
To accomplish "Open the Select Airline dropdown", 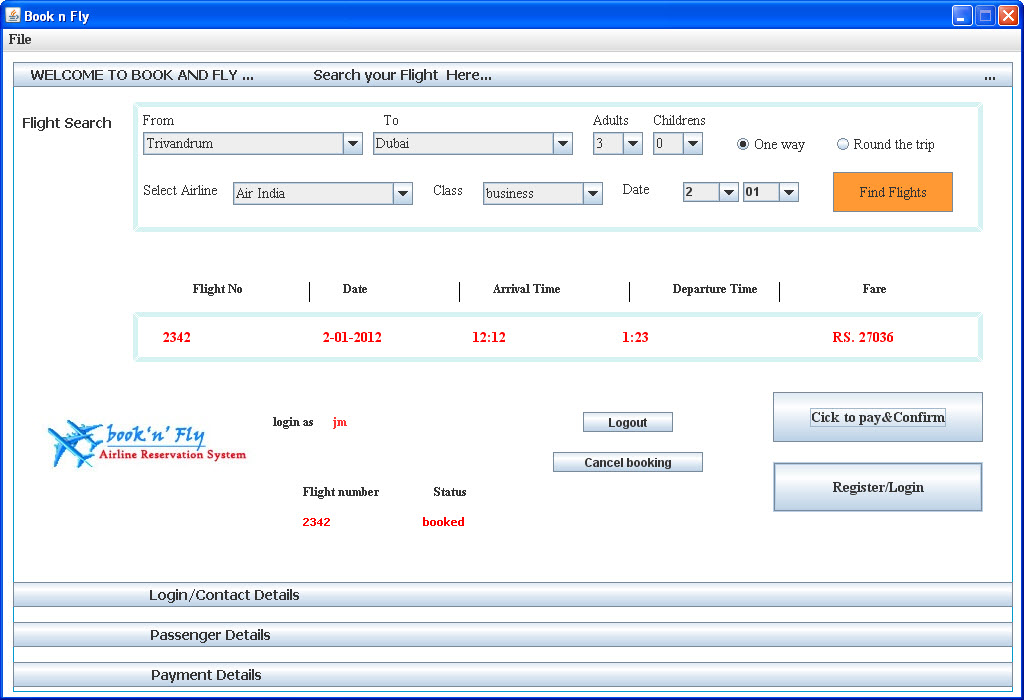I will (323, 193).
